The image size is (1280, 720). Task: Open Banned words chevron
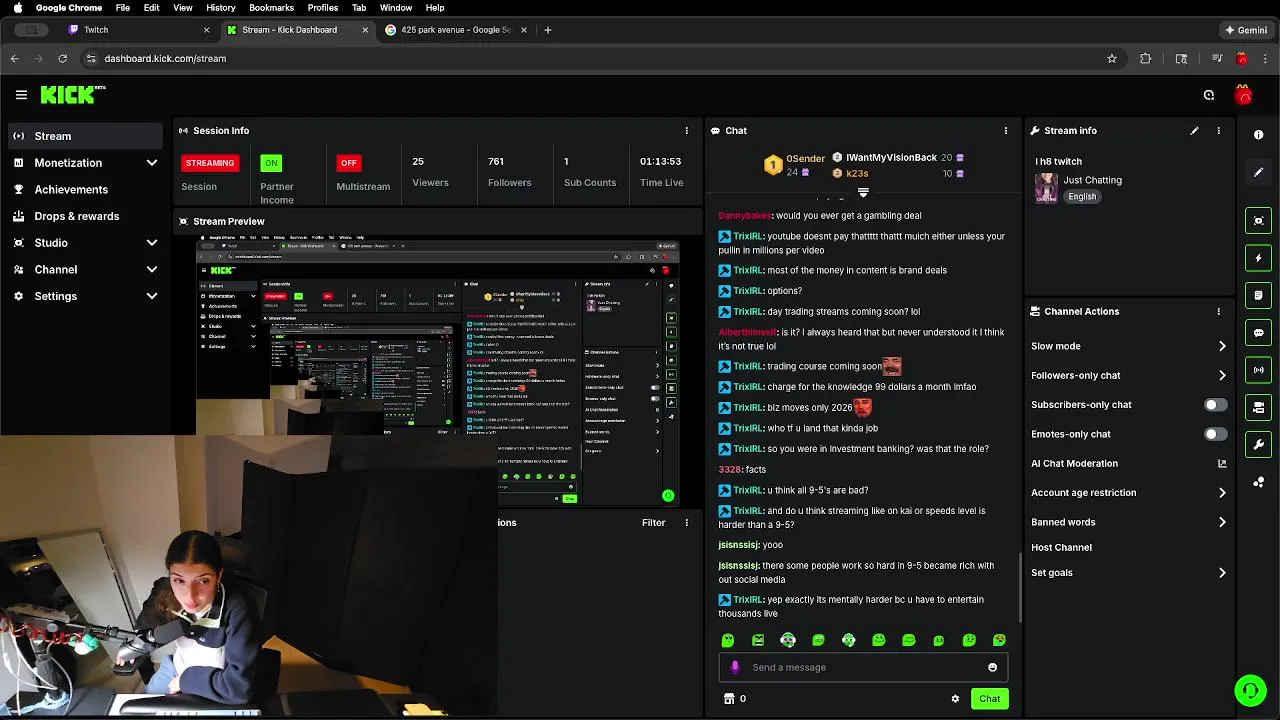pyautogui.click(x=1222, y=522)
